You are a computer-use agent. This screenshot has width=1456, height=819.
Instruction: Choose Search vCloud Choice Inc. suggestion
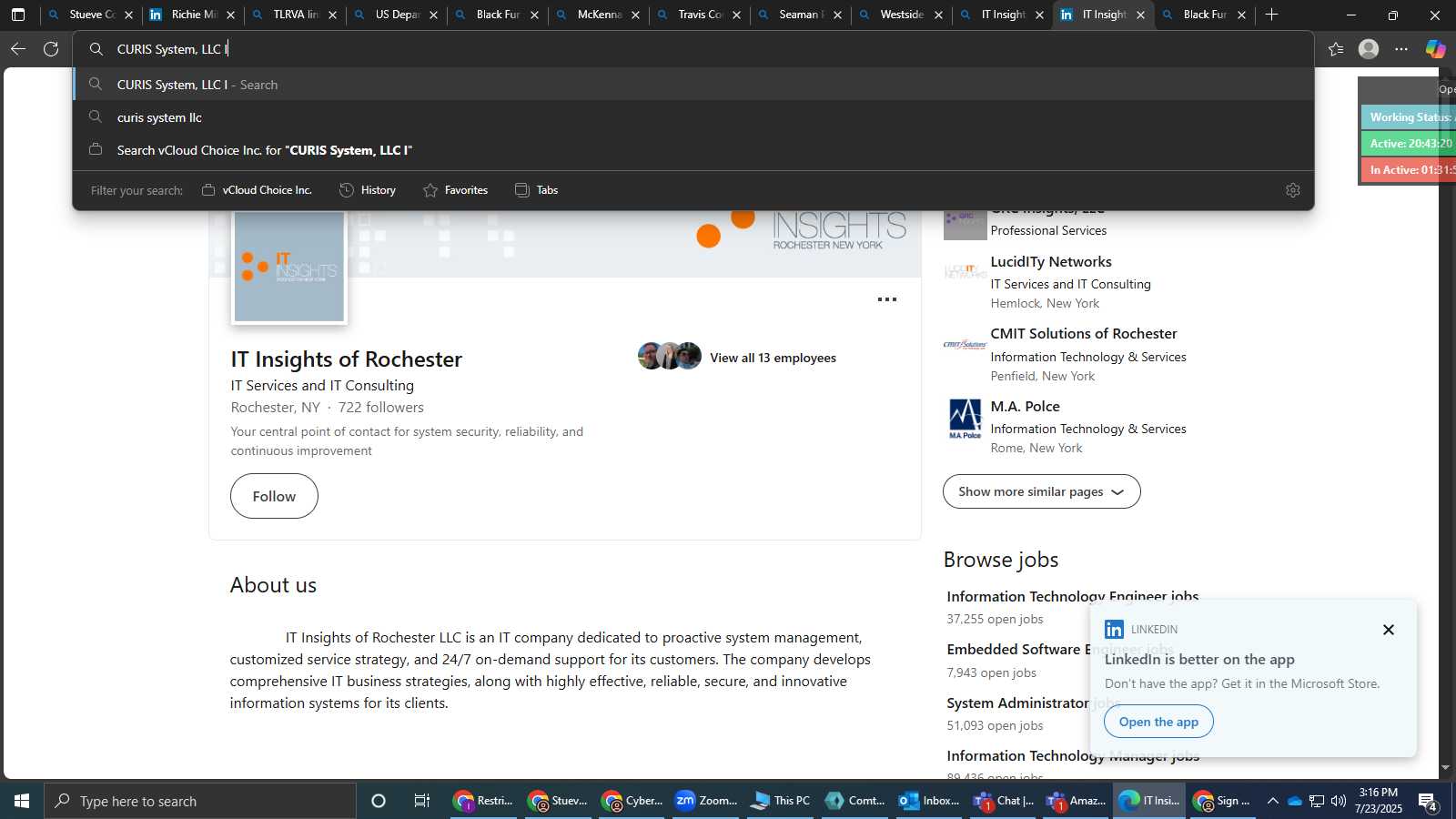[693, 150]
